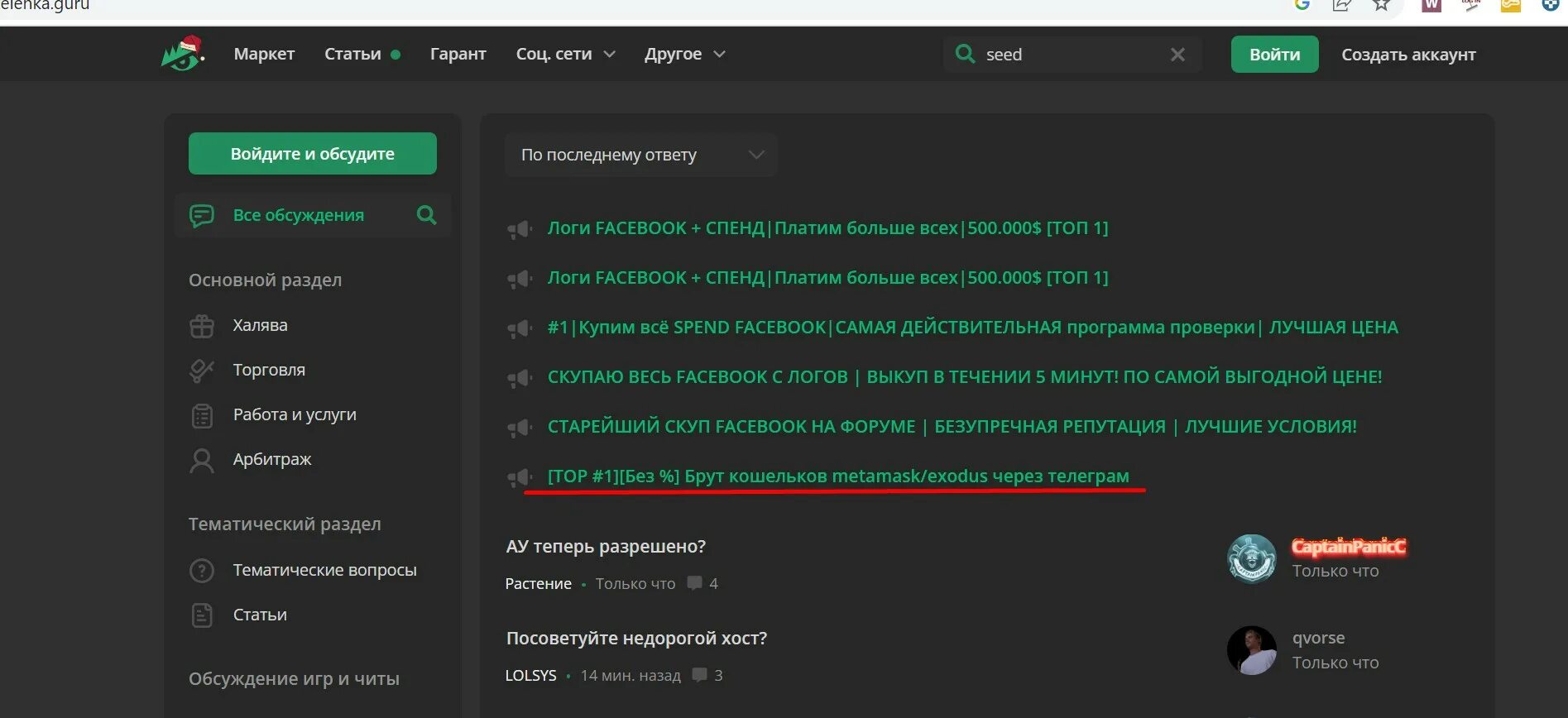Click megaphone icon beside СКУПАЮ ВЕСЬ FACEBOOK thread
1568x718 pixels.
click(520, 378)
